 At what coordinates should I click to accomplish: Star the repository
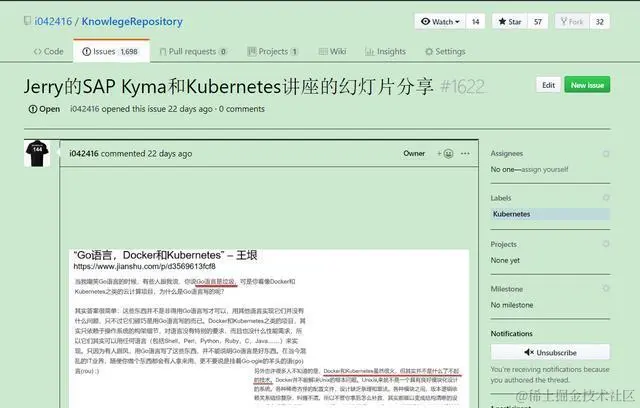tap(510, 22)
